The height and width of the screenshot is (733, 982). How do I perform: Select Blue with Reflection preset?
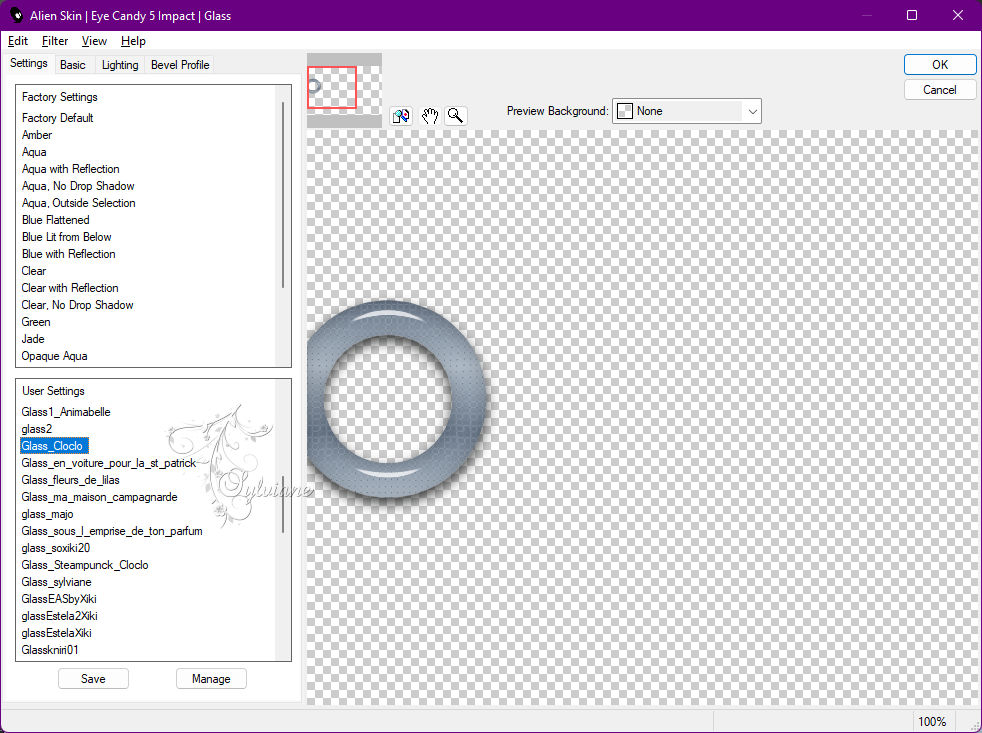click(68, 253)
